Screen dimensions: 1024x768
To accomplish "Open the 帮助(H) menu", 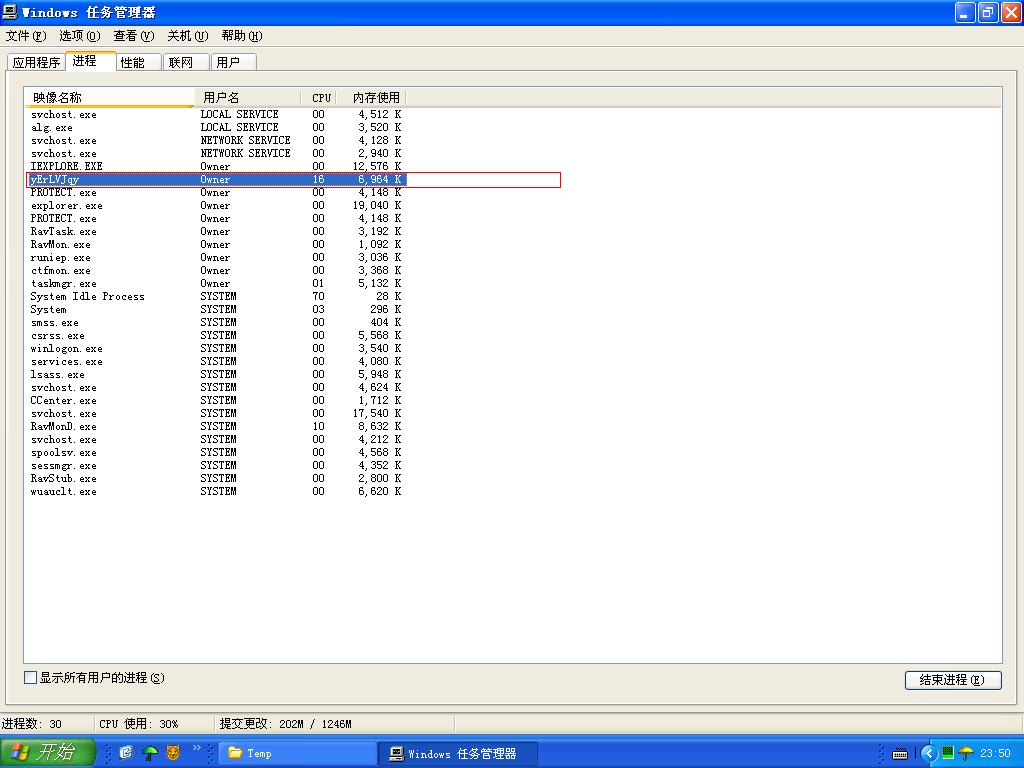I will (x=242, y=35).
